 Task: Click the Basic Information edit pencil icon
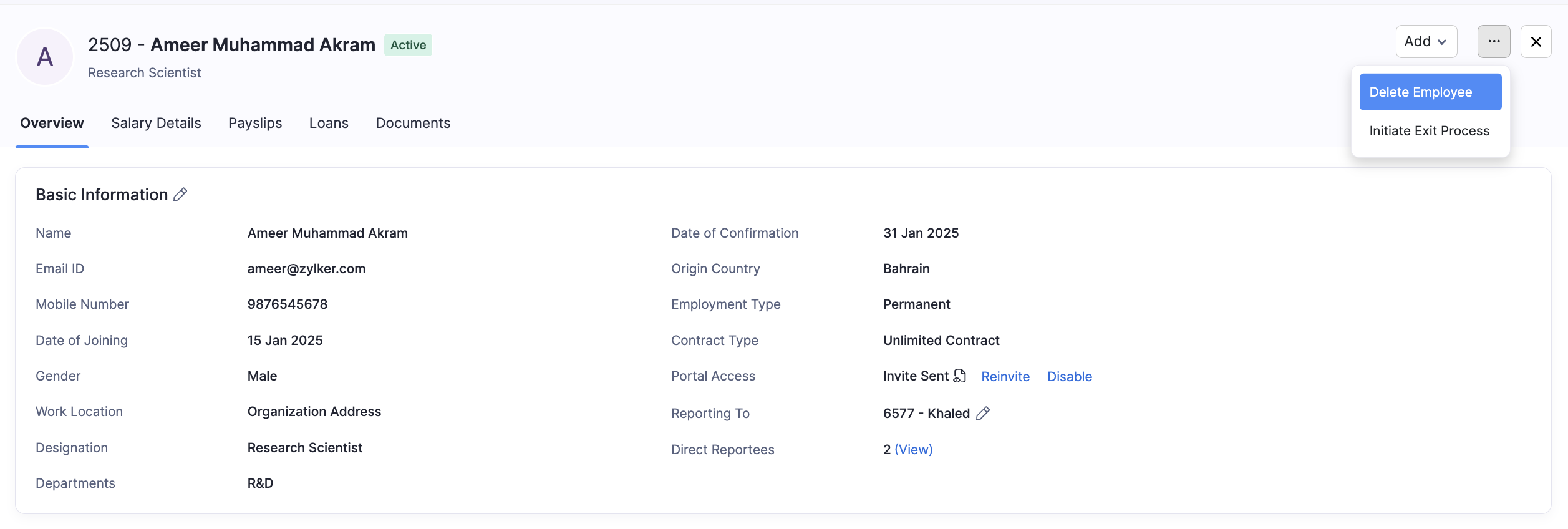coord(180,195)
